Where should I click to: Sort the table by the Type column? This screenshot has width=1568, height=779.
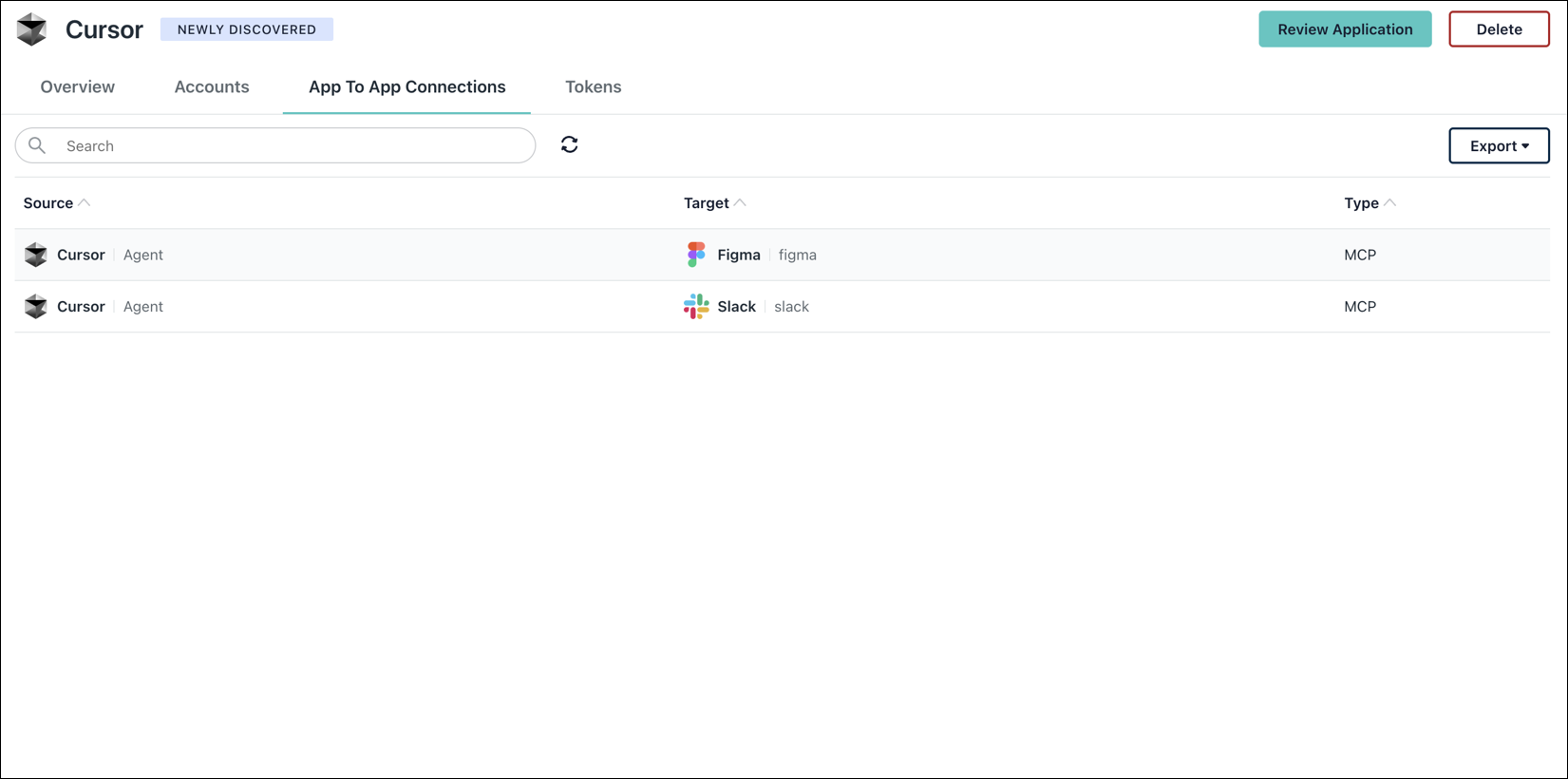point(1370,203)
